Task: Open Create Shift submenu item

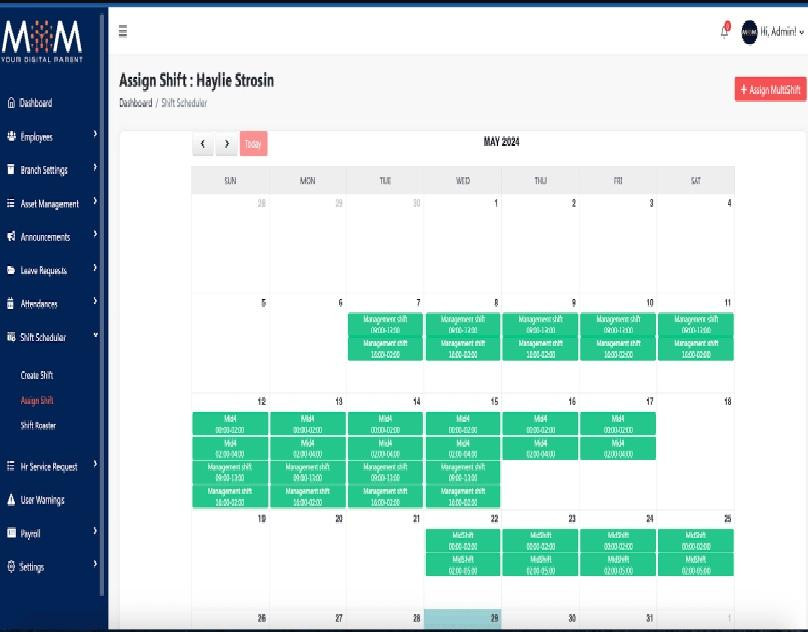Action: tap(37, 376)
